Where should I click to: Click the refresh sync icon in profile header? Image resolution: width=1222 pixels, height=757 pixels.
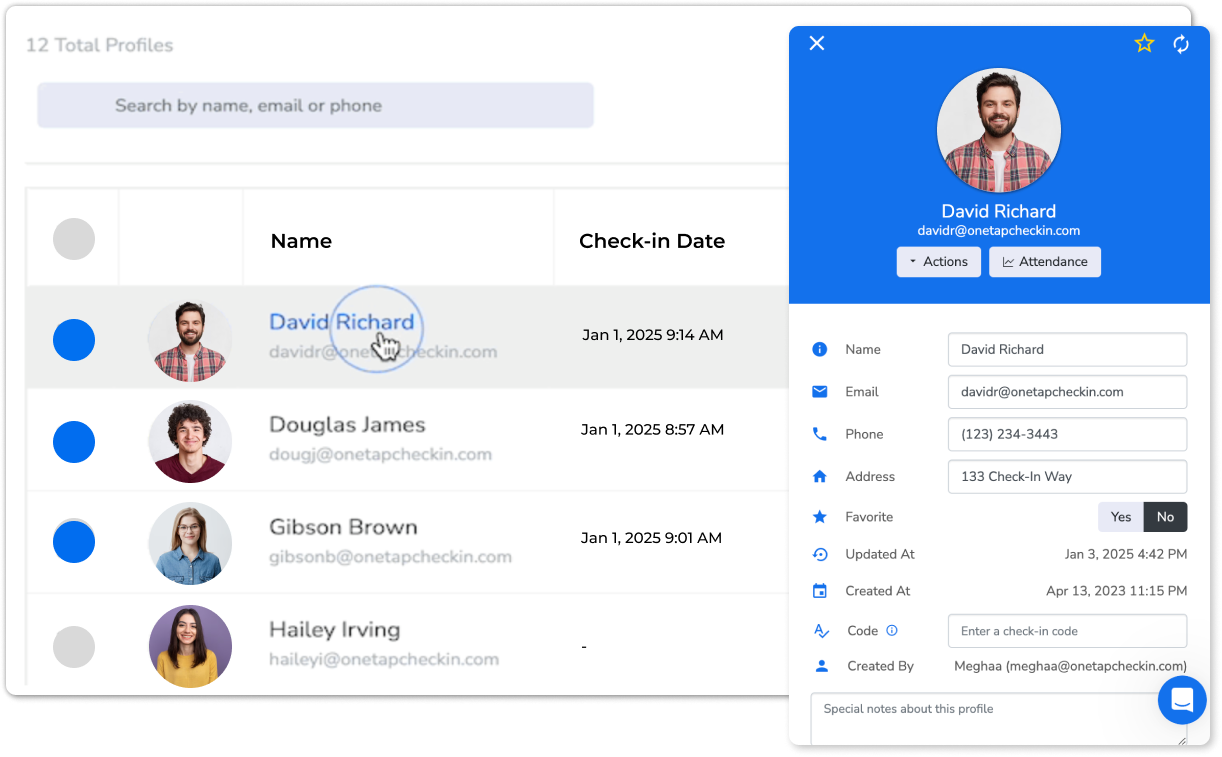(1181, 44)
